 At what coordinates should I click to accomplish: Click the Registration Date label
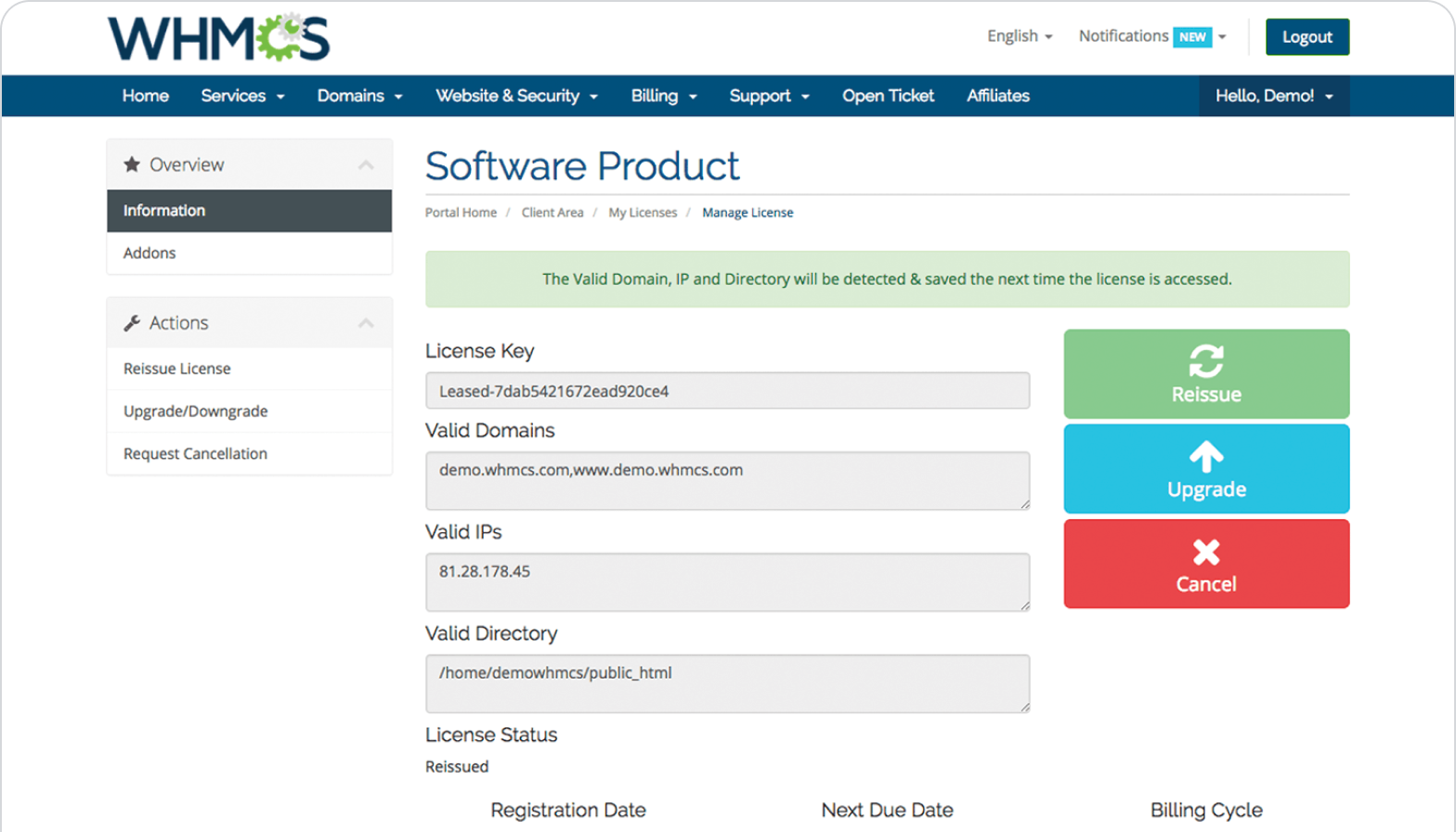(x=568, y=810)
